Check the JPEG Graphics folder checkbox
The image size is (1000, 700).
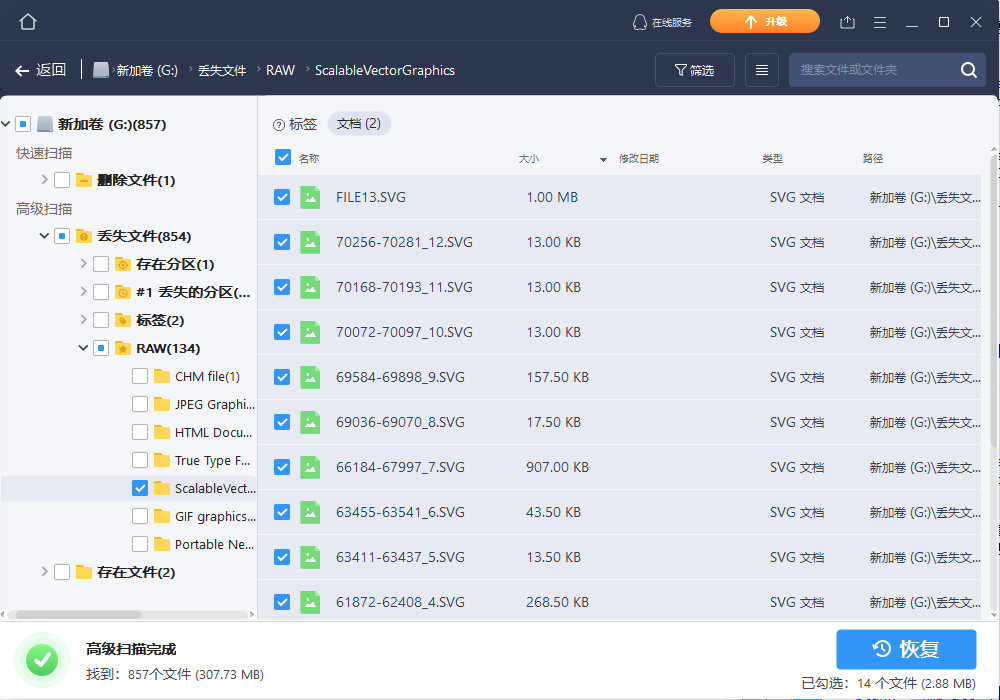coord(140,404)
